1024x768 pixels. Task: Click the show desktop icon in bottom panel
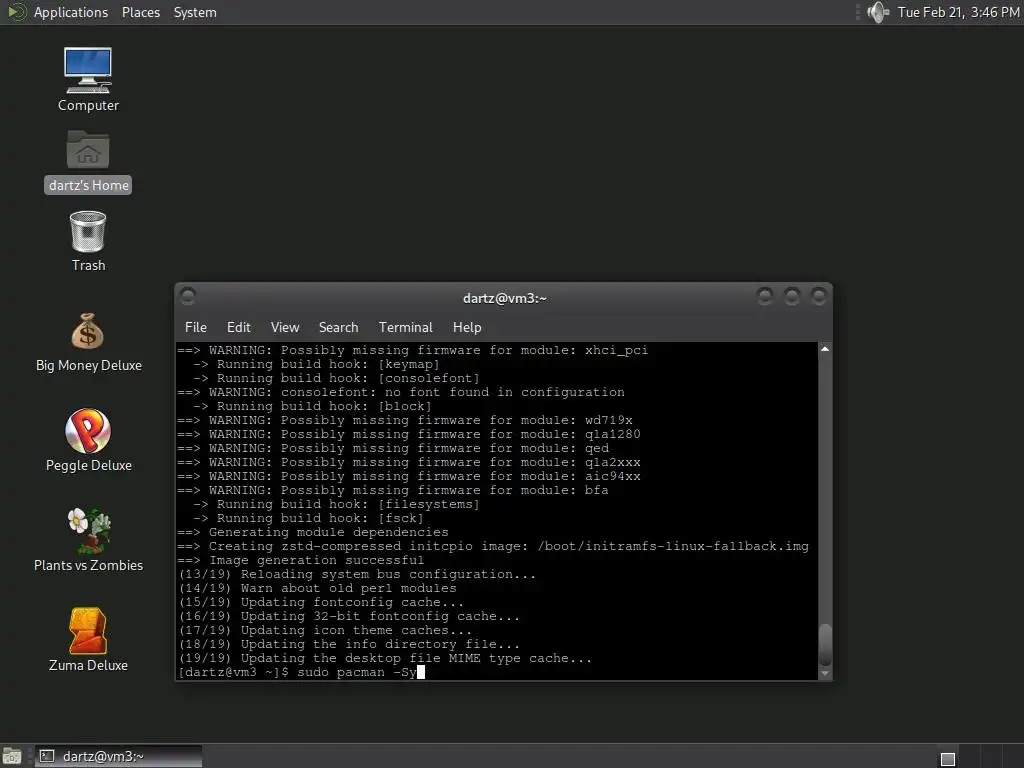tap(12, 756)
